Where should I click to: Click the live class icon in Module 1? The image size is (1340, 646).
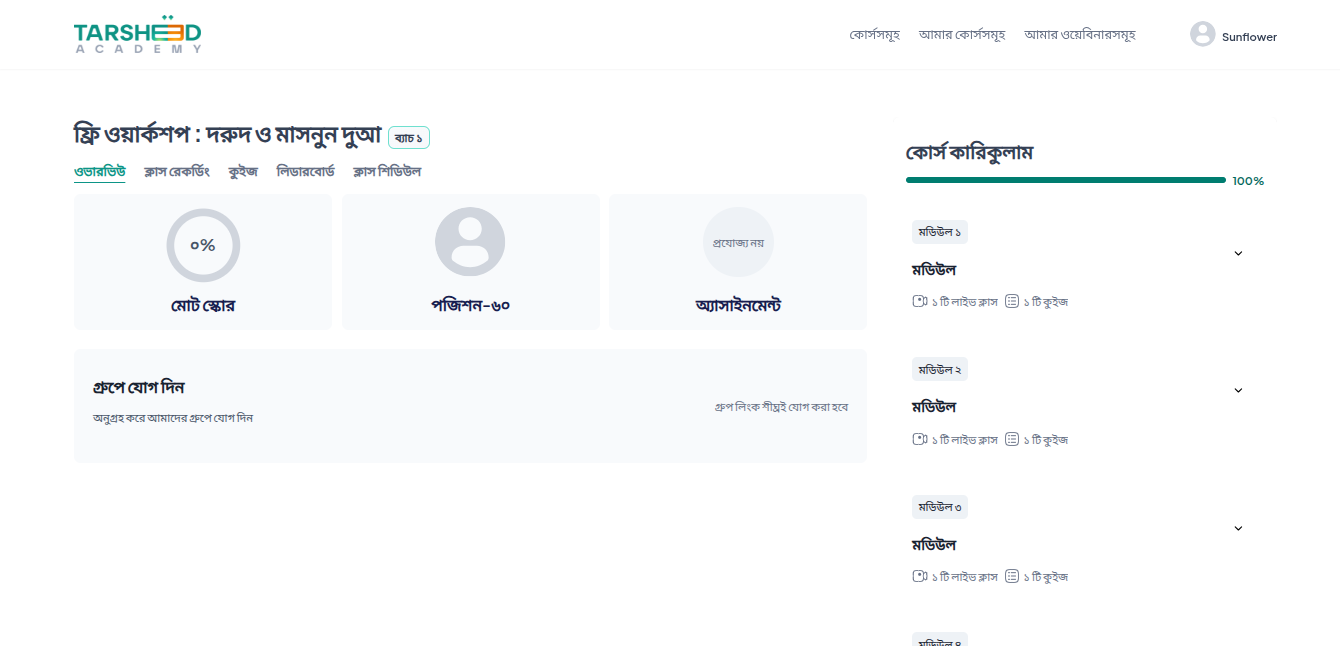919,301
